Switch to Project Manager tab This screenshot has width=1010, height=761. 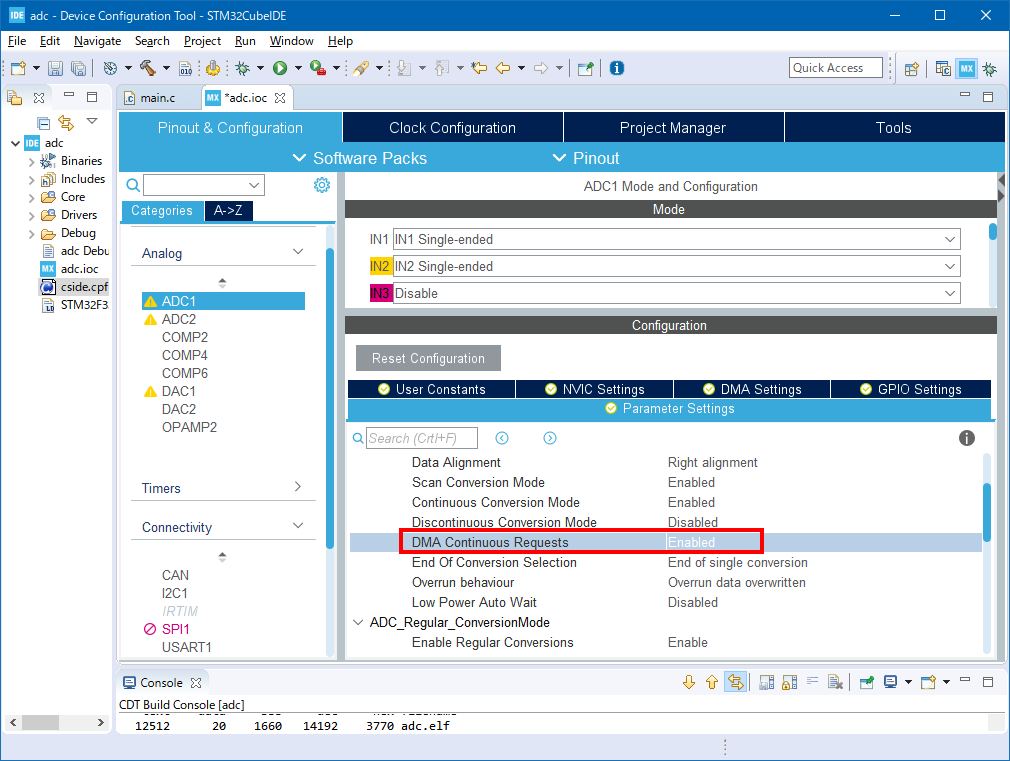coord(672,128)
